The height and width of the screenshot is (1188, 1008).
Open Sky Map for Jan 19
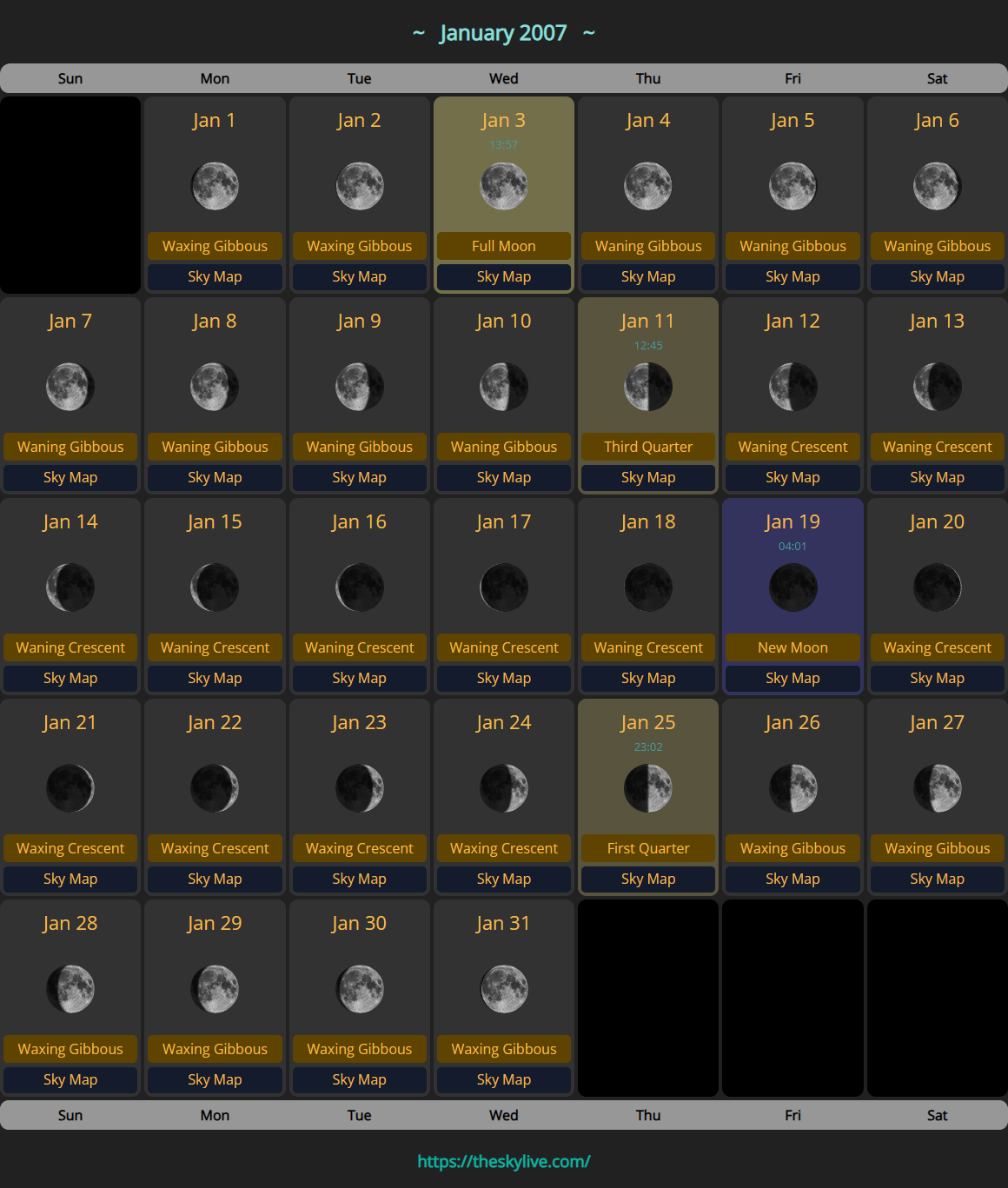point(792,678)
